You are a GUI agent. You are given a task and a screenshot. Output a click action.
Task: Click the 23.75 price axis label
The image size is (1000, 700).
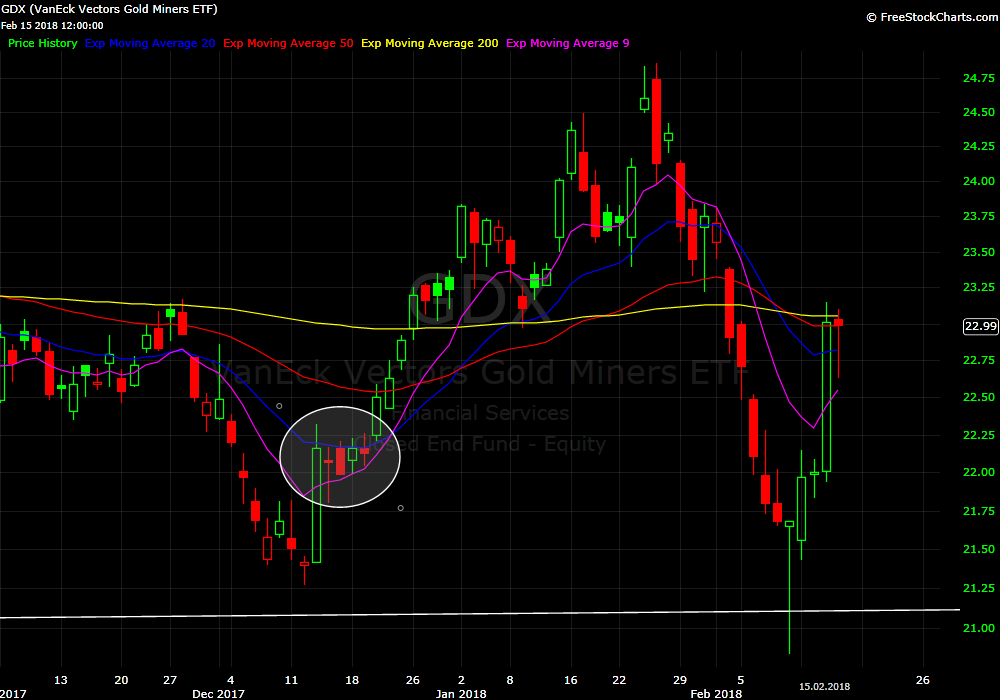pyautogui.click(x=978, y=216)
